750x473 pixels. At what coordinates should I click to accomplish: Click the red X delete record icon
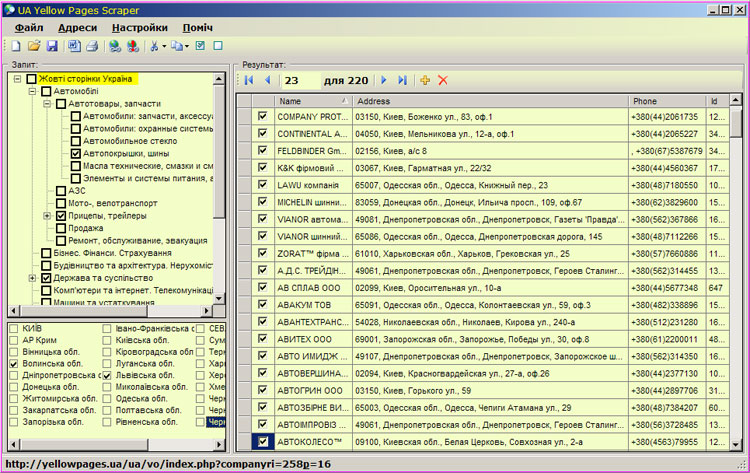(x=443, y=80)
